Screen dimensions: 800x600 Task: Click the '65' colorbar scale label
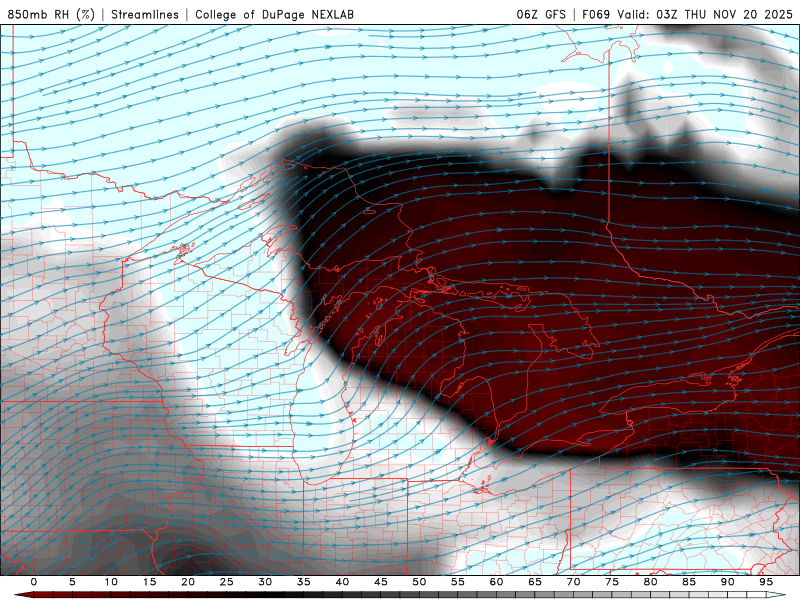click(x=535, y=582)
